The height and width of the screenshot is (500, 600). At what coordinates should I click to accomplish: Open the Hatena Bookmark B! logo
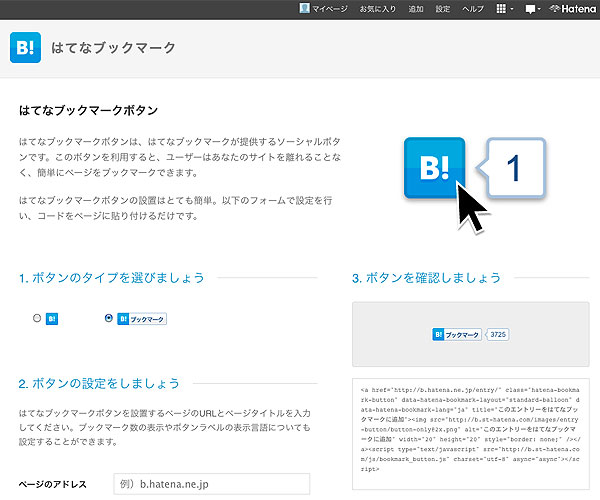coord(25,47)
